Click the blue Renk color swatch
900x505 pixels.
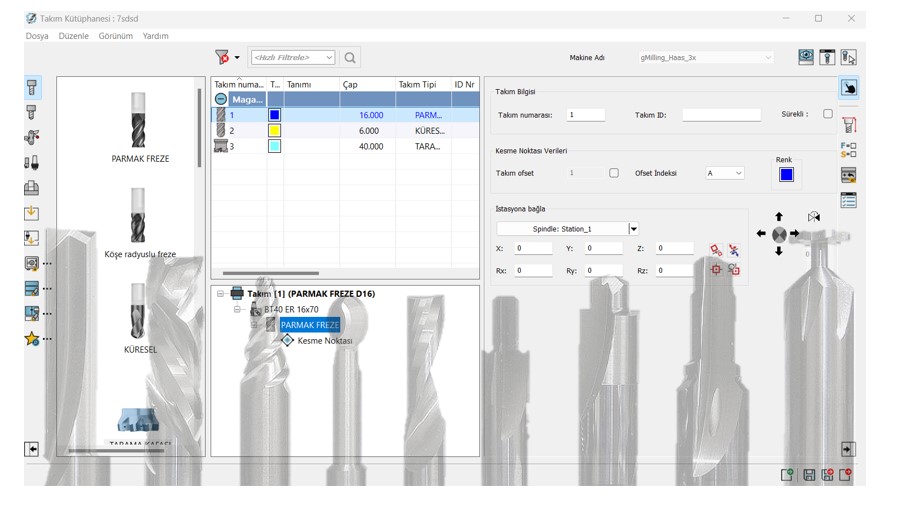click(x=786, y=174)
